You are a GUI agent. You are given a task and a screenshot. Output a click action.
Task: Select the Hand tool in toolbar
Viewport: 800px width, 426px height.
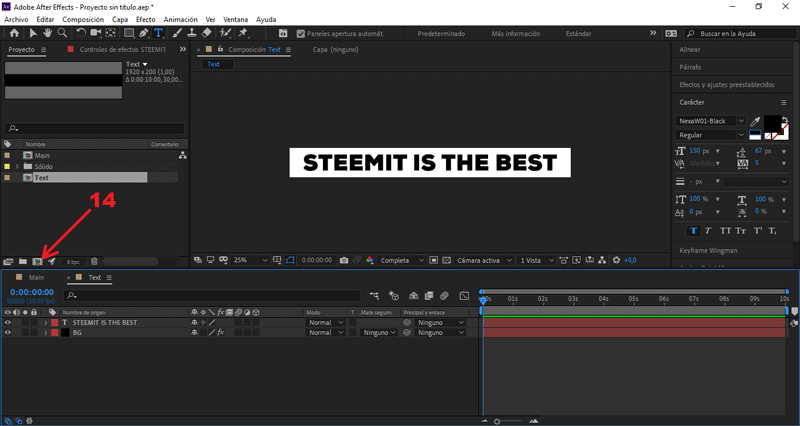click(x=46, y=33)
